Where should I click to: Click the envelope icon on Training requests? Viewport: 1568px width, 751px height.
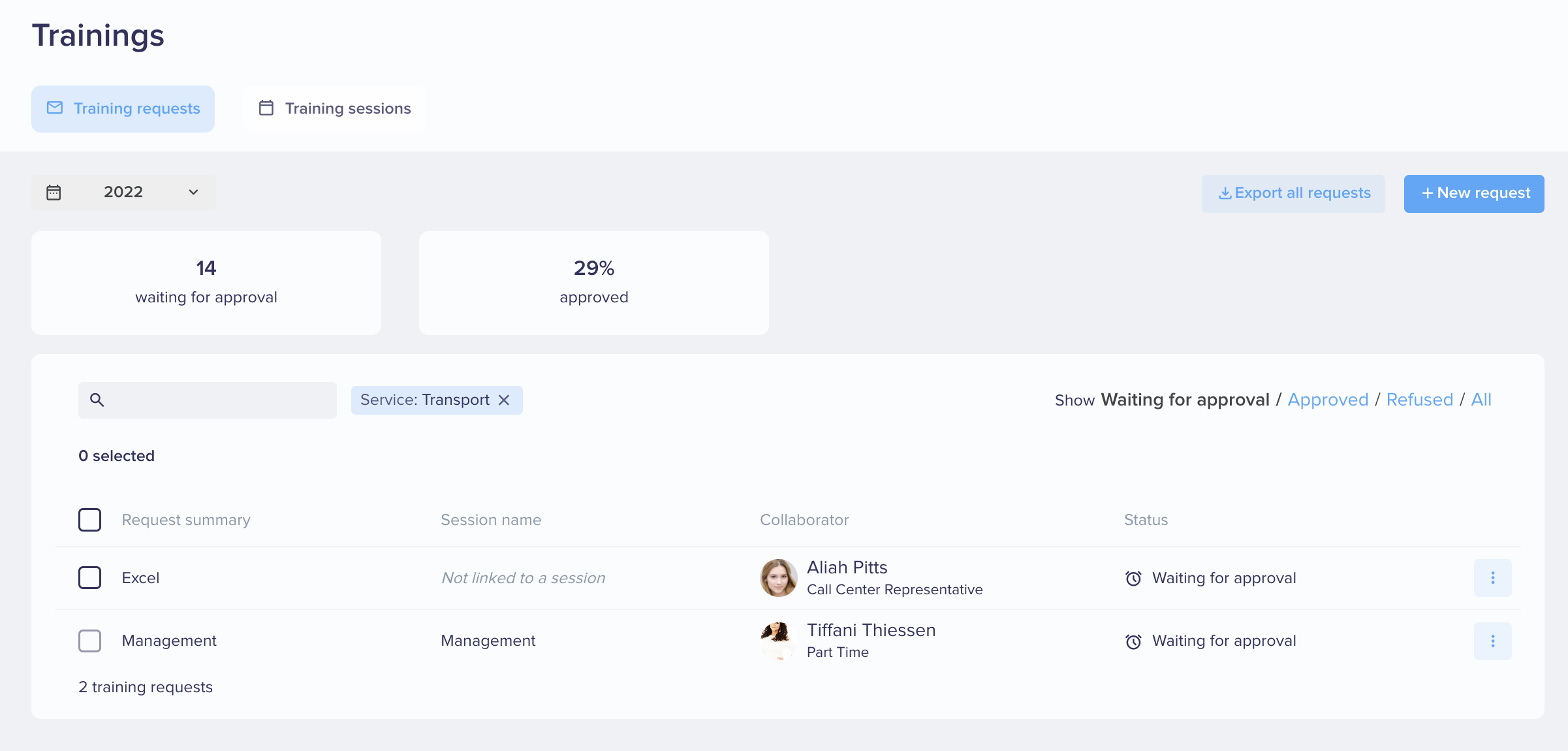(55, 108)
